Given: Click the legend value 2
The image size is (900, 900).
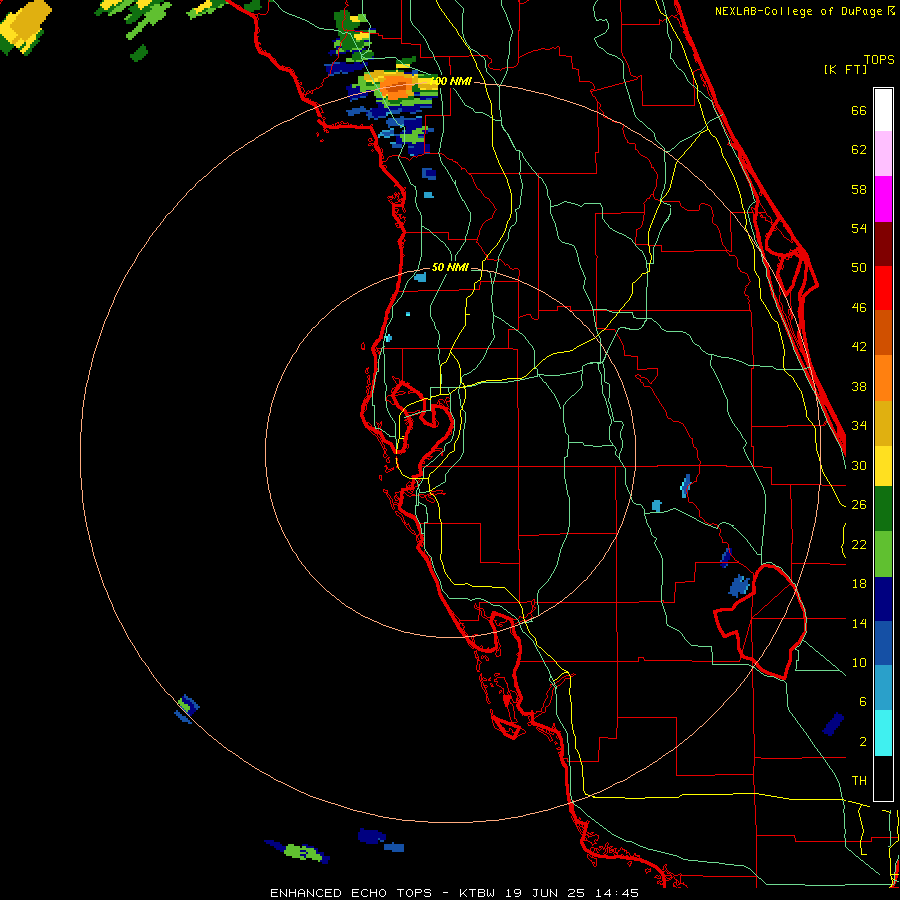Looking at the screenshot, I should (863, 741).
